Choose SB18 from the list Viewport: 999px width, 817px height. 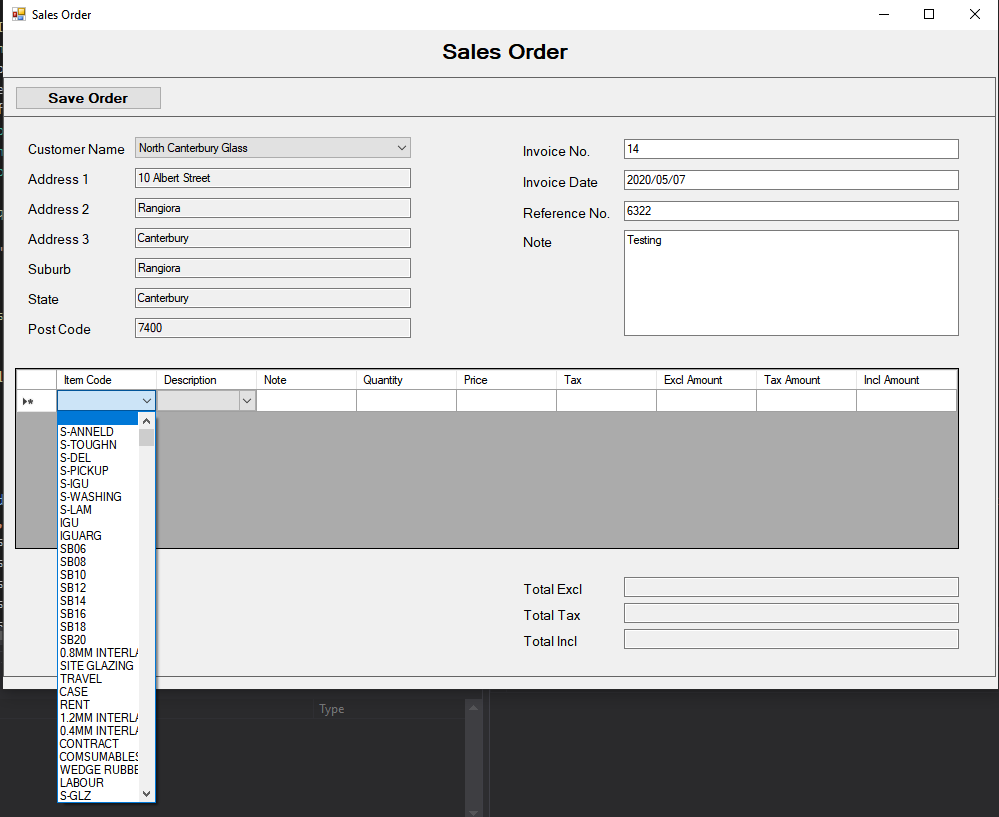99,626
